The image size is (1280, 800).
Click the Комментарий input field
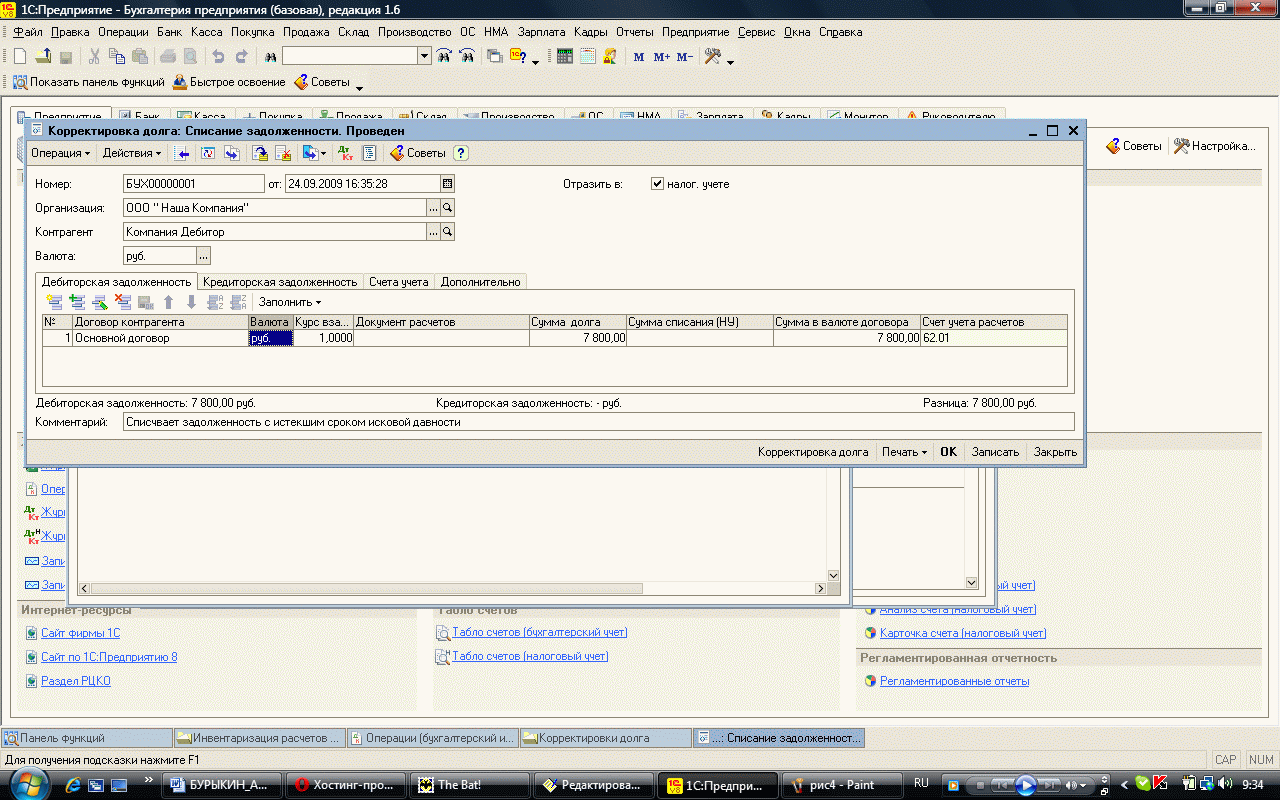click(x=597, y=422)
